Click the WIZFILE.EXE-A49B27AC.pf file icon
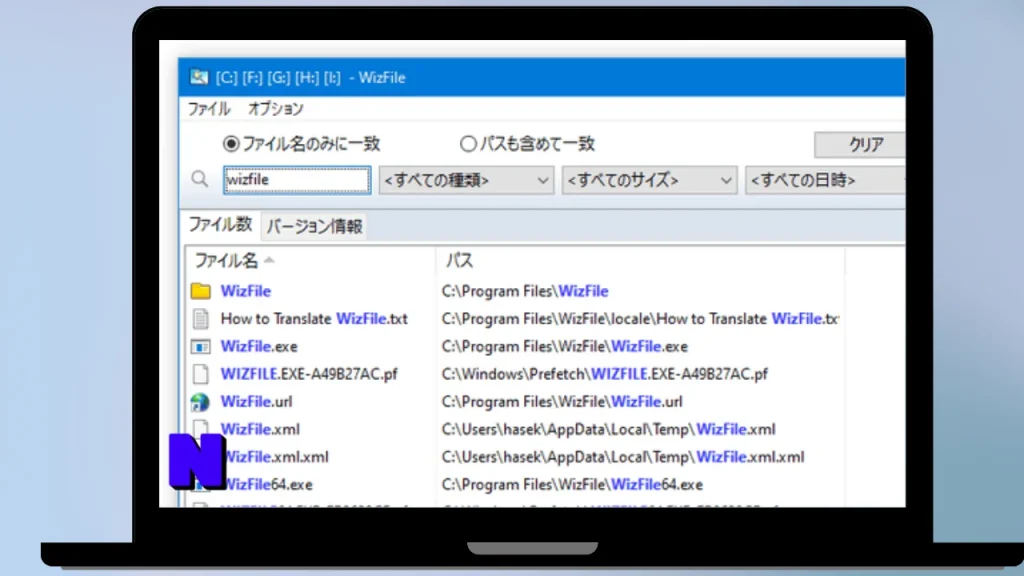This screenshot has width=1024, height=576. 200,374
